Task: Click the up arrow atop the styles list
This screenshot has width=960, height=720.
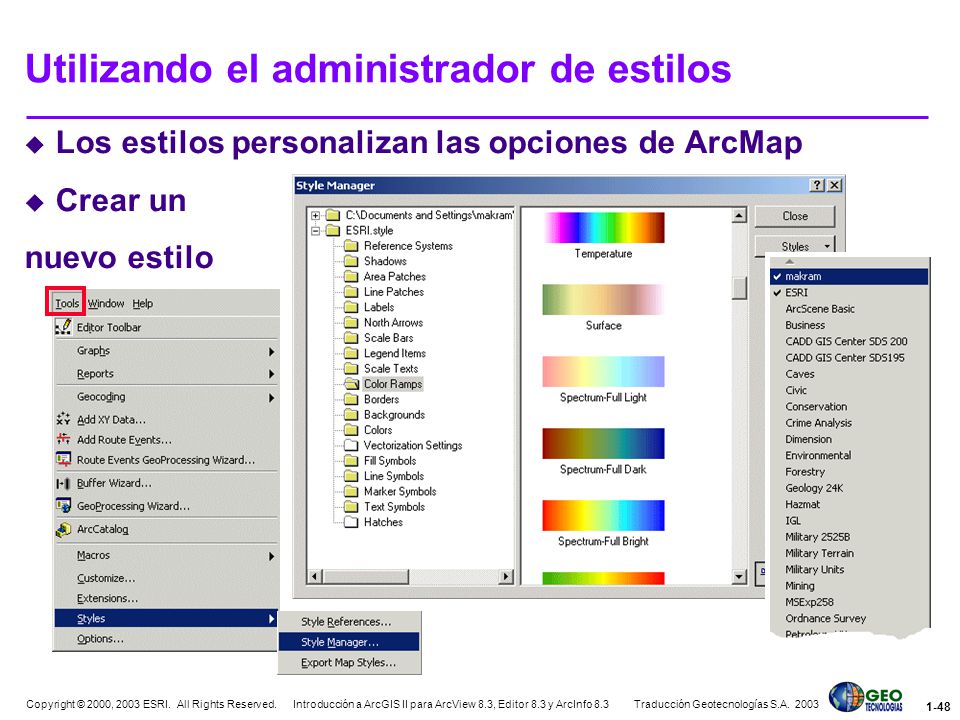Action: click(x=789, y=262)
